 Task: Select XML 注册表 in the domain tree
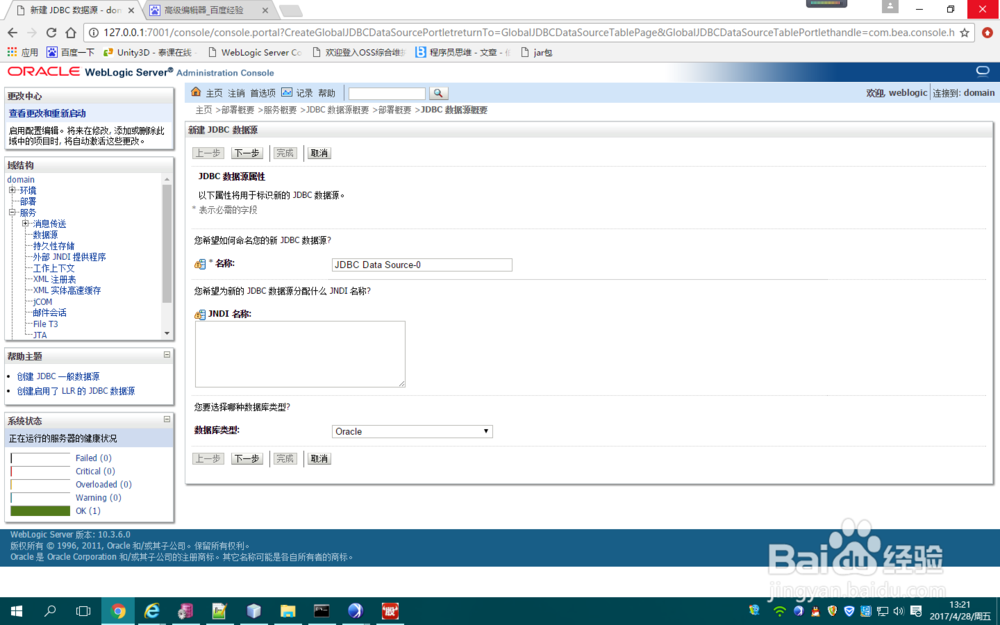(x=54, y=279)
